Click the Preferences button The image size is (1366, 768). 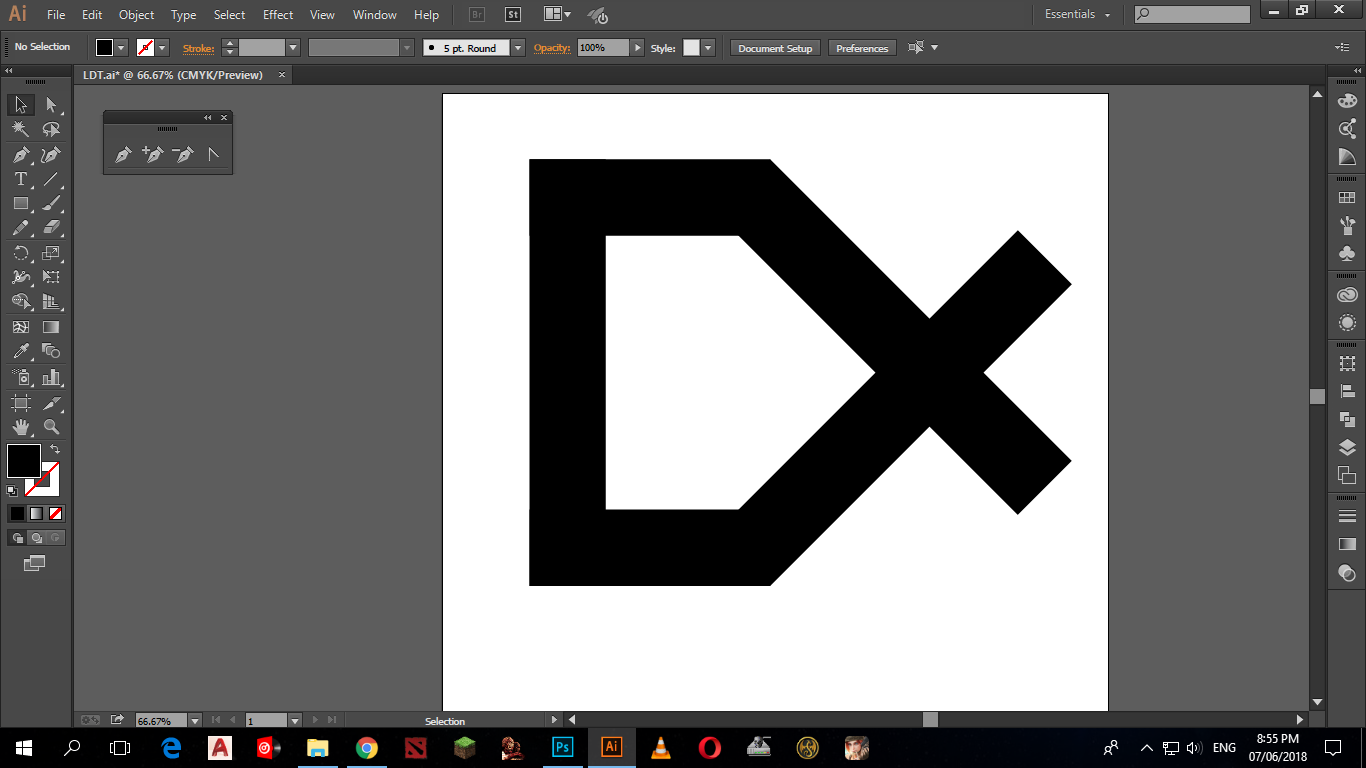point(862,48)
